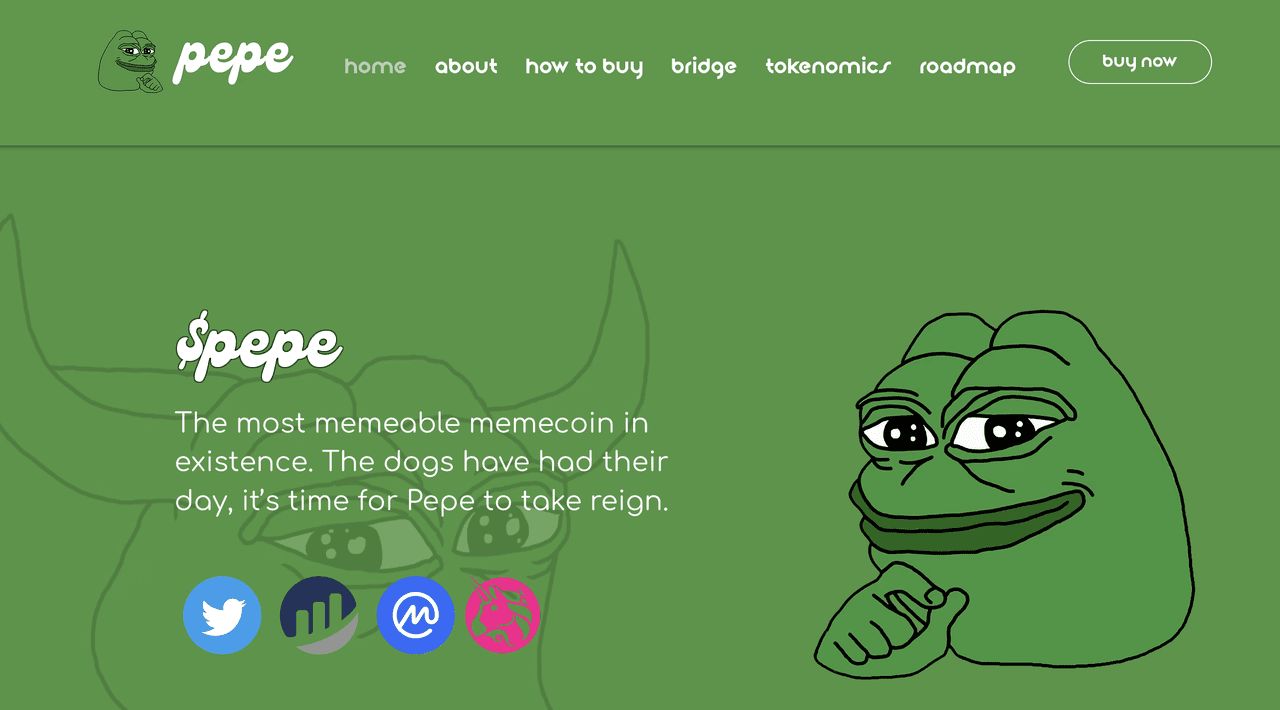
Task: Click Pepe's raised fist in hero illustration
Action: coord(890,615)
